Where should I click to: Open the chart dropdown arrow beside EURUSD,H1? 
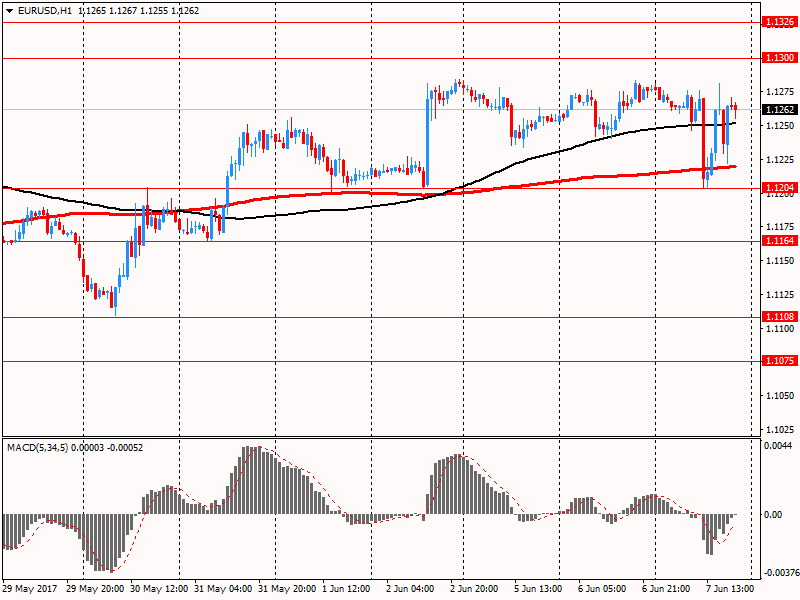[x=9, y=10]
